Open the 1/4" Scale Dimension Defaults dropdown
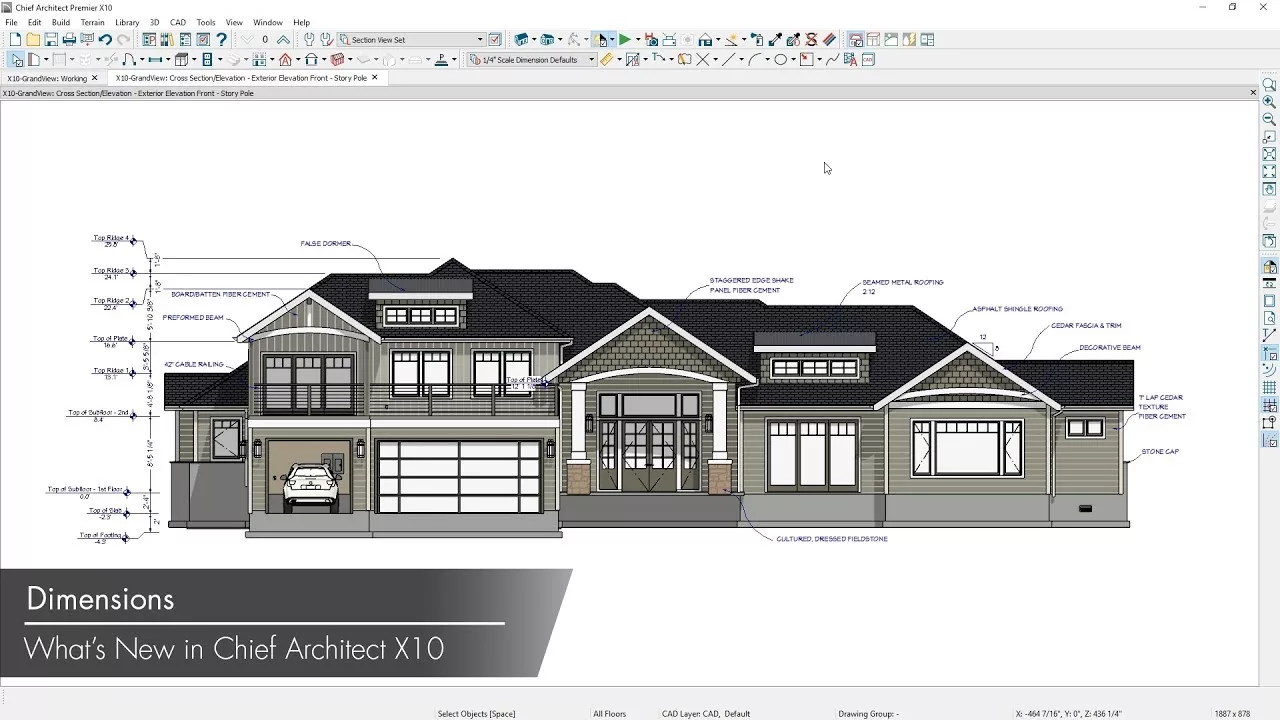This screenshot has width=1280, height=720. tap(591, 60)
